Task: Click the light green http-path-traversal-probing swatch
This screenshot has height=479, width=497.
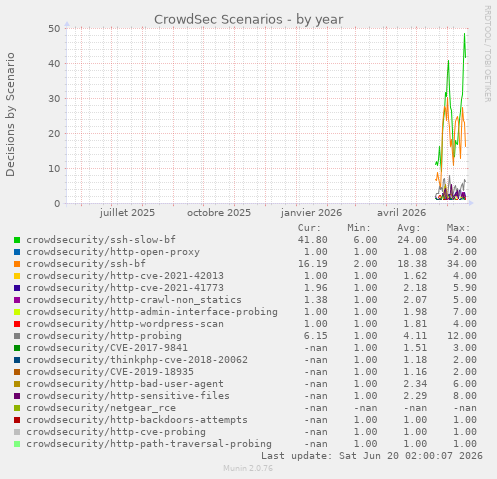Action: (x=17, y=444)
